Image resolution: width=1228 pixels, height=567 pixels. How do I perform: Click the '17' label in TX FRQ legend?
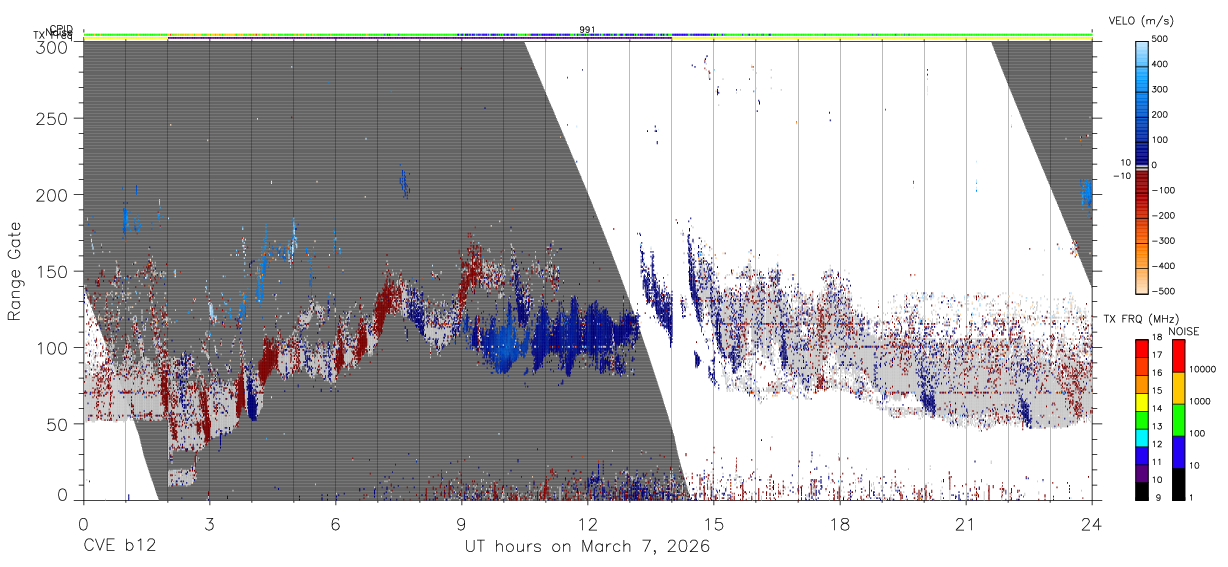point(1158,355)
